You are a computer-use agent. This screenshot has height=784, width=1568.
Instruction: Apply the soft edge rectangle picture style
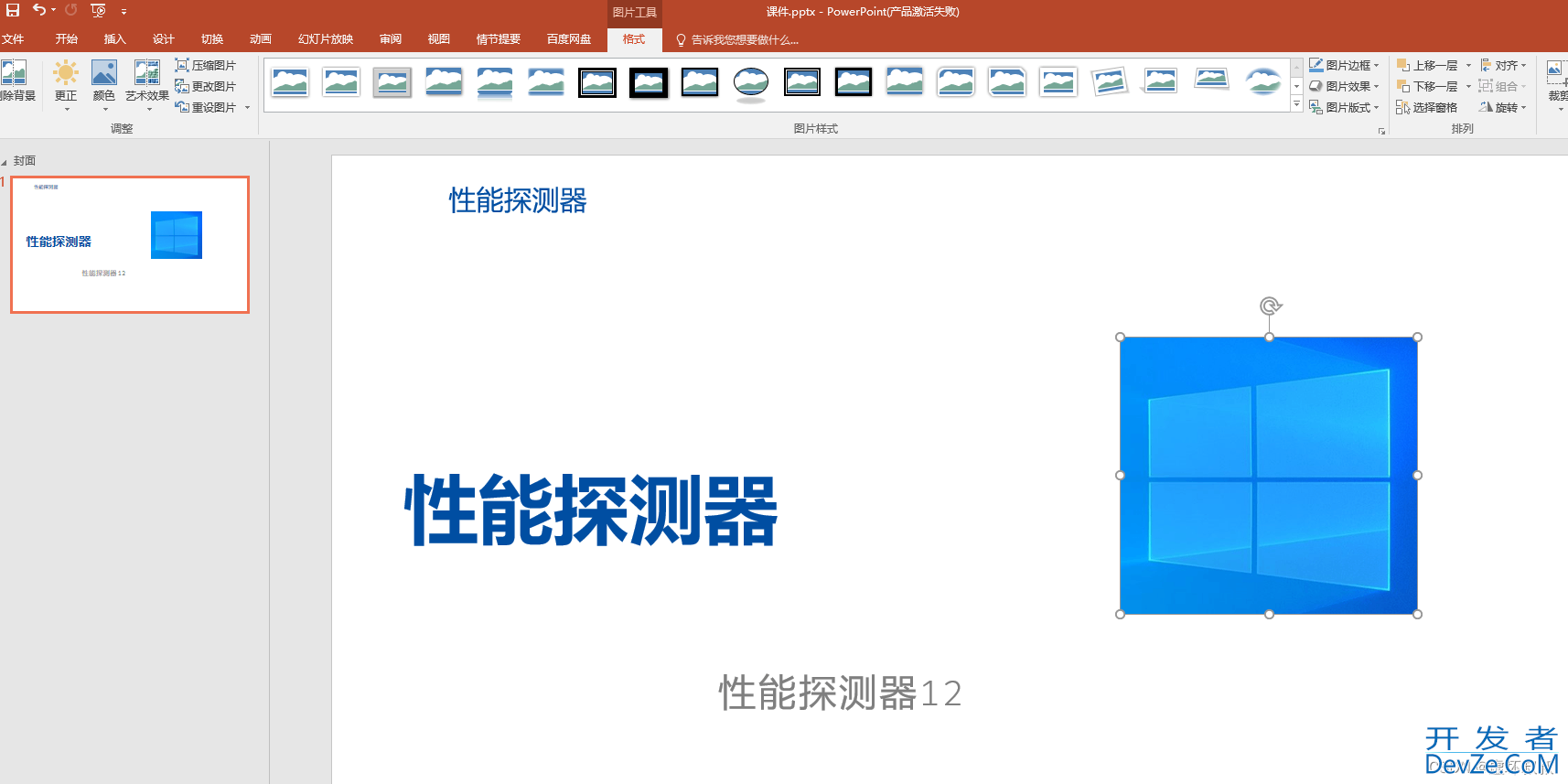pyautogui.click(x=546, y=82)
